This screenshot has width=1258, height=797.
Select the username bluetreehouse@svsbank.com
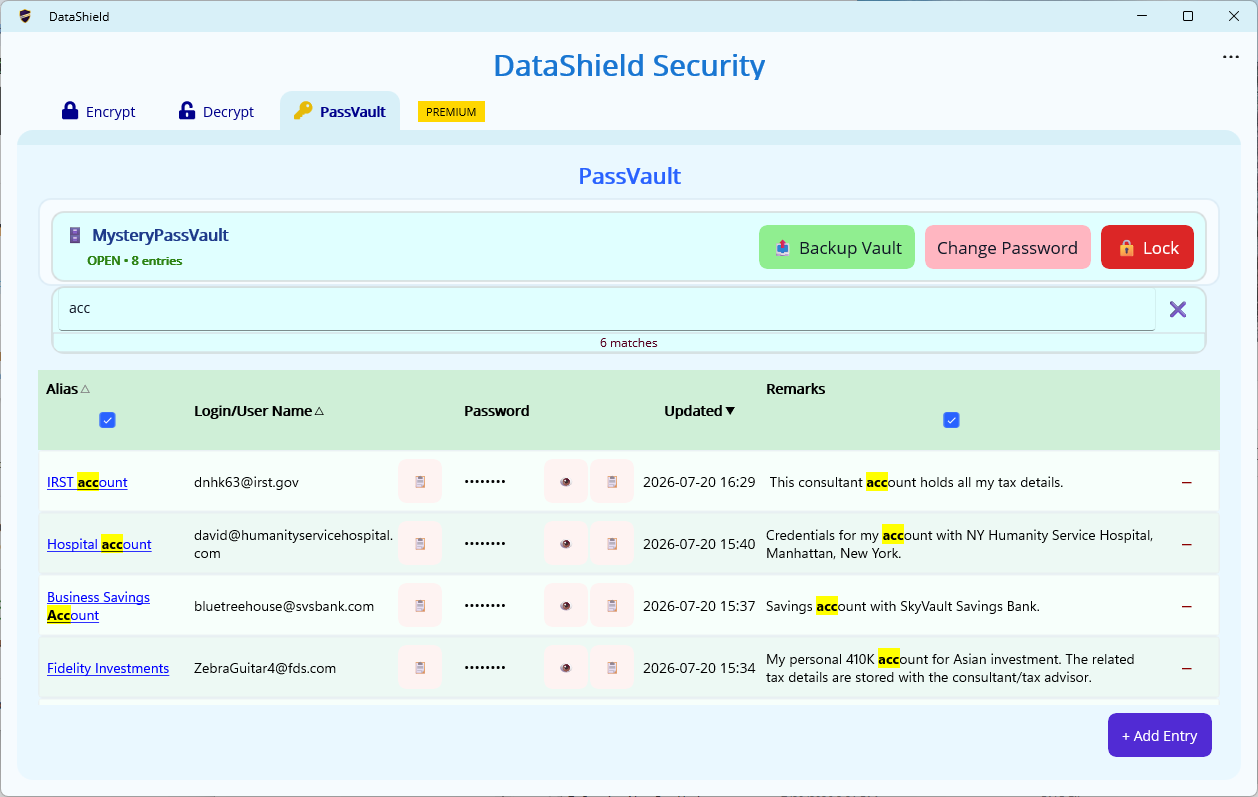[x=284, y=606]
